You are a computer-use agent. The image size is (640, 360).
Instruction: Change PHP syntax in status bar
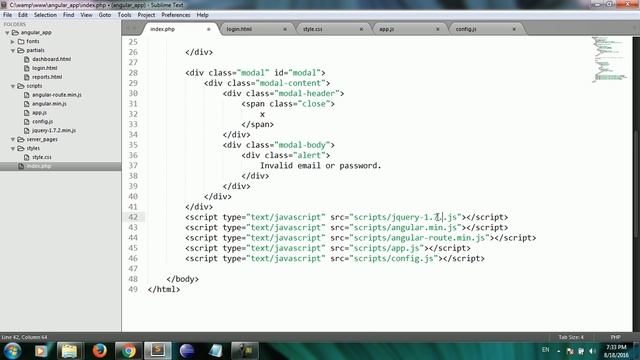(616, 337)
